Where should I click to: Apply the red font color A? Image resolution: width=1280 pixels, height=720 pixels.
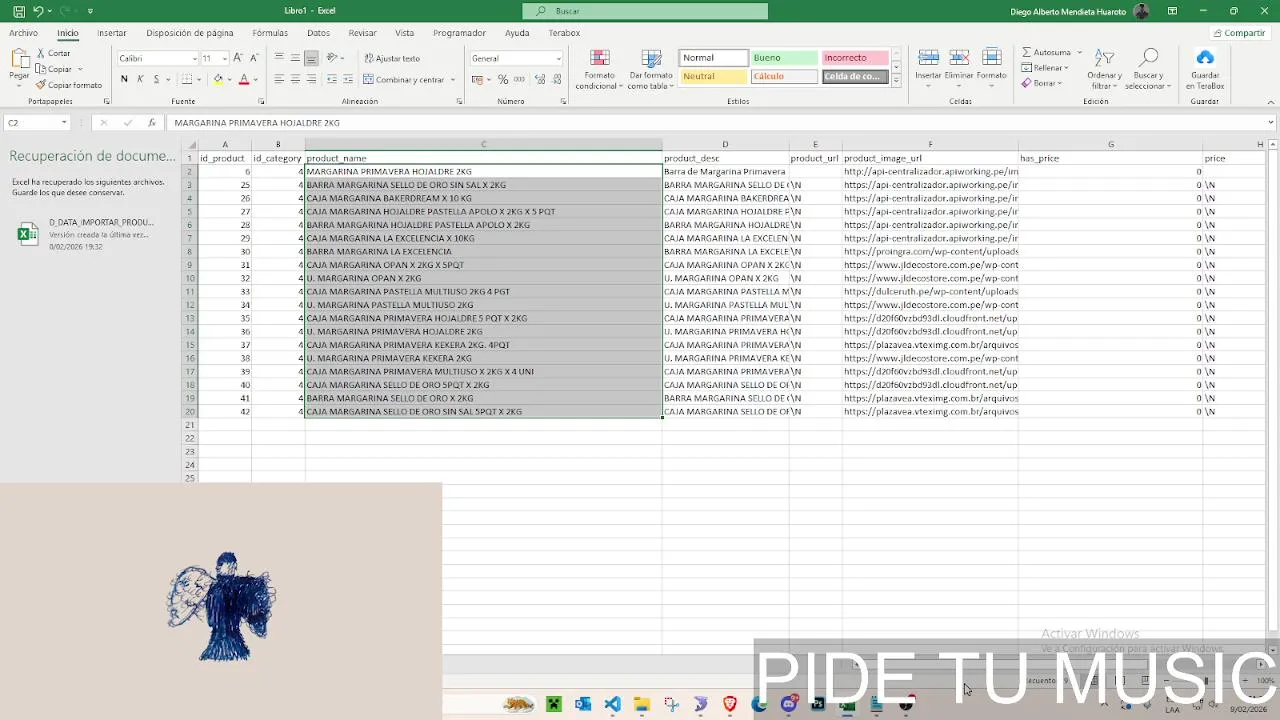pyautogui.click(x=243, y=79)
